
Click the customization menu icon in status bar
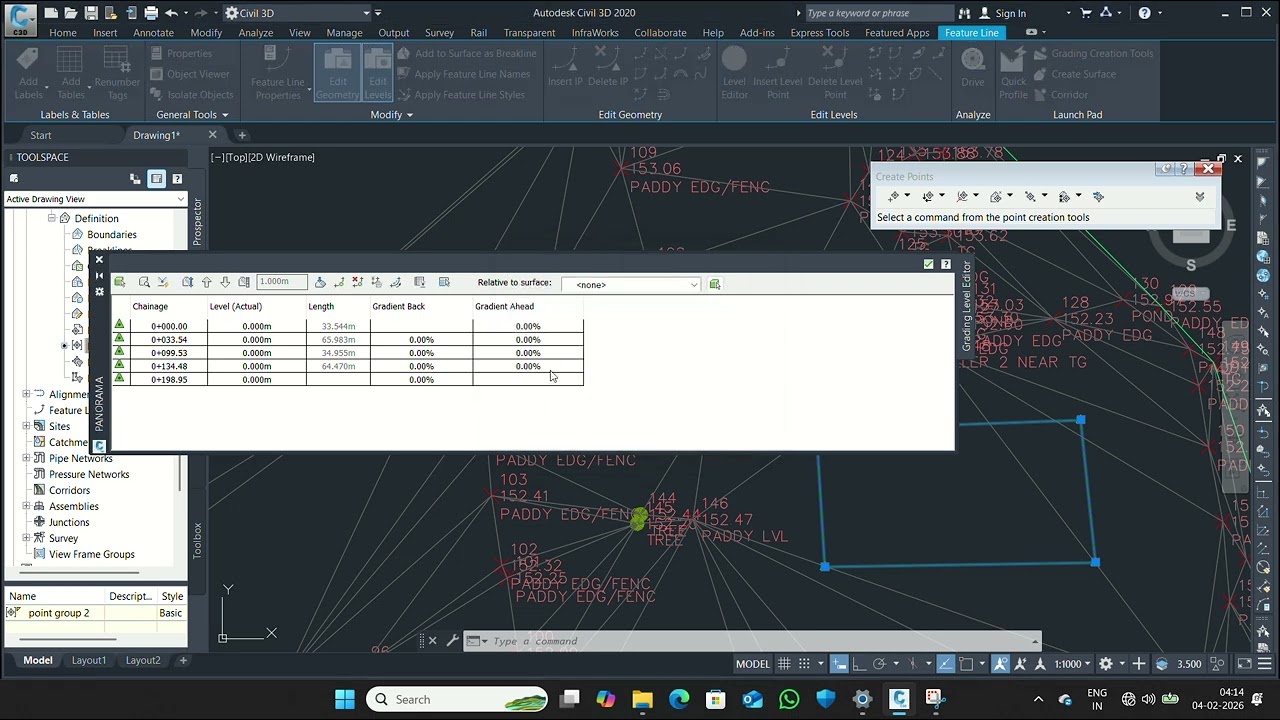click(1266, 663)
